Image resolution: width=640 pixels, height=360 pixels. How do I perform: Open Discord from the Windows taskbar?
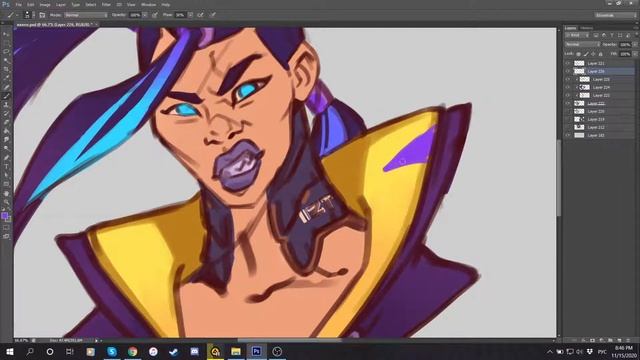(x=195, y=351)
